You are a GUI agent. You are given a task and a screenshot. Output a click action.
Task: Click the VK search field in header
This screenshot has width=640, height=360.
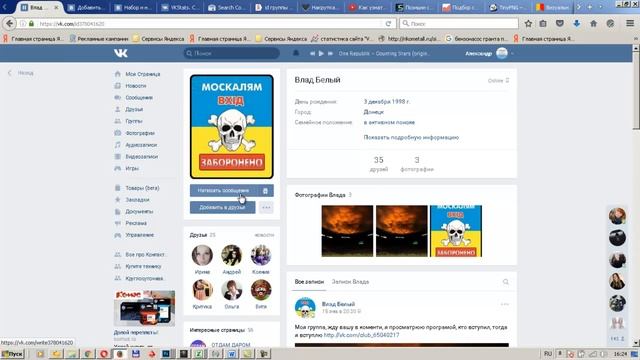231,53
